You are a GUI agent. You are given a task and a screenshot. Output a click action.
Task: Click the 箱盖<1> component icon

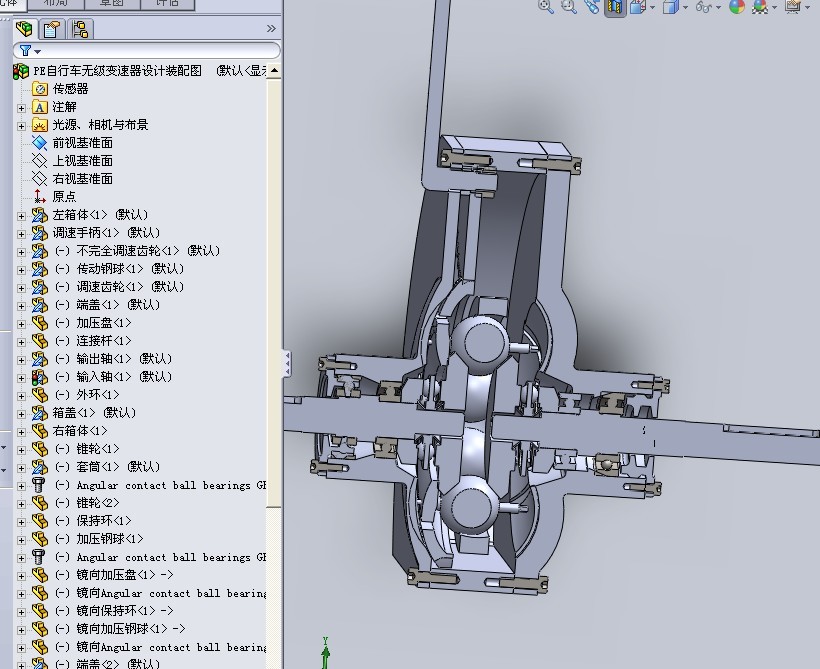click(x=40, y=413)
